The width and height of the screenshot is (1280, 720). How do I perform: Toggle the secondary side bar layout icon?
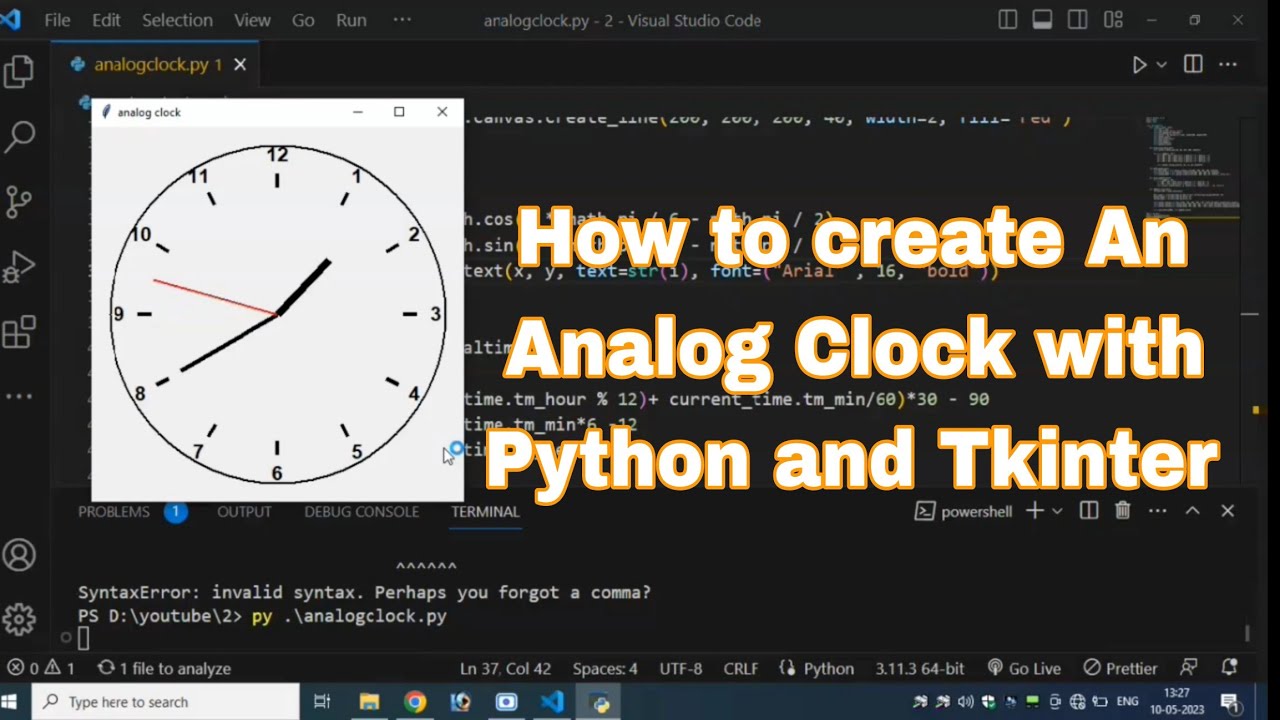pyautogui.click(x=1077, y=20)
